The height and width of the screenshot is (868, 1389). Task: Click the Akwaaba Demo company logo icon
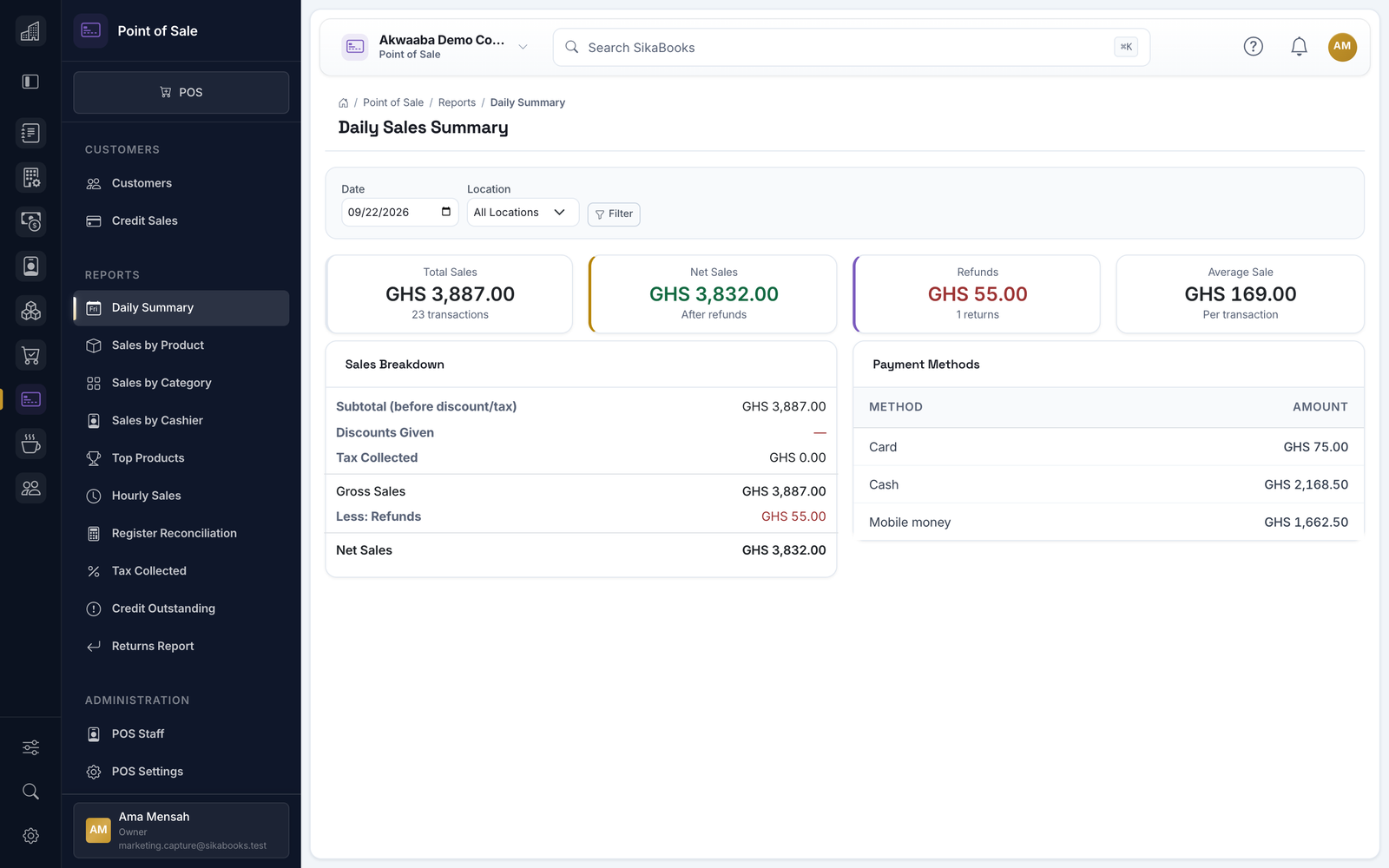(355, 47)
